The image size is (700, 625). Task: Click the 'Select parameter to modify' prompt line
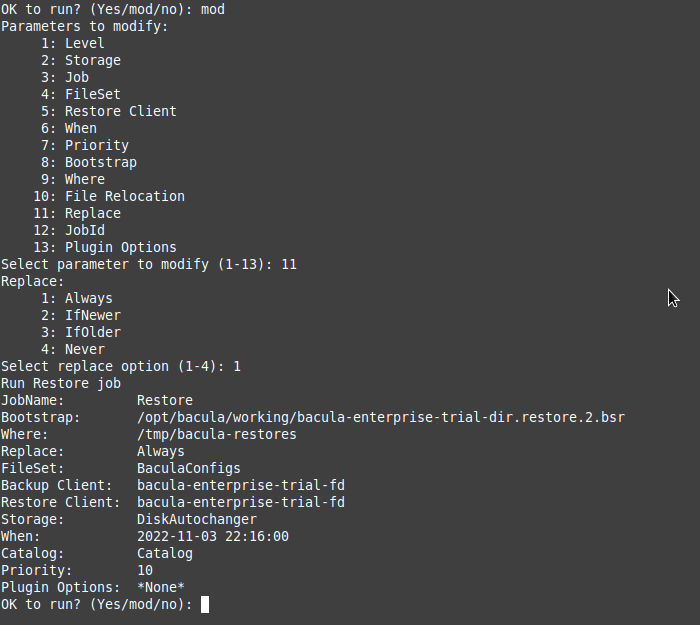pyautogui.click(x=149, y=264)
